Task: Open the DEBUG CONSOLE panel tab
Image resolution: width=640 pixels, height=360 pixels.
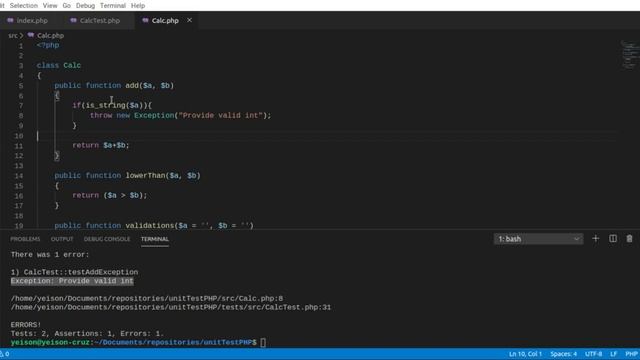Action: pyautogui.click(x=107, y=239)
